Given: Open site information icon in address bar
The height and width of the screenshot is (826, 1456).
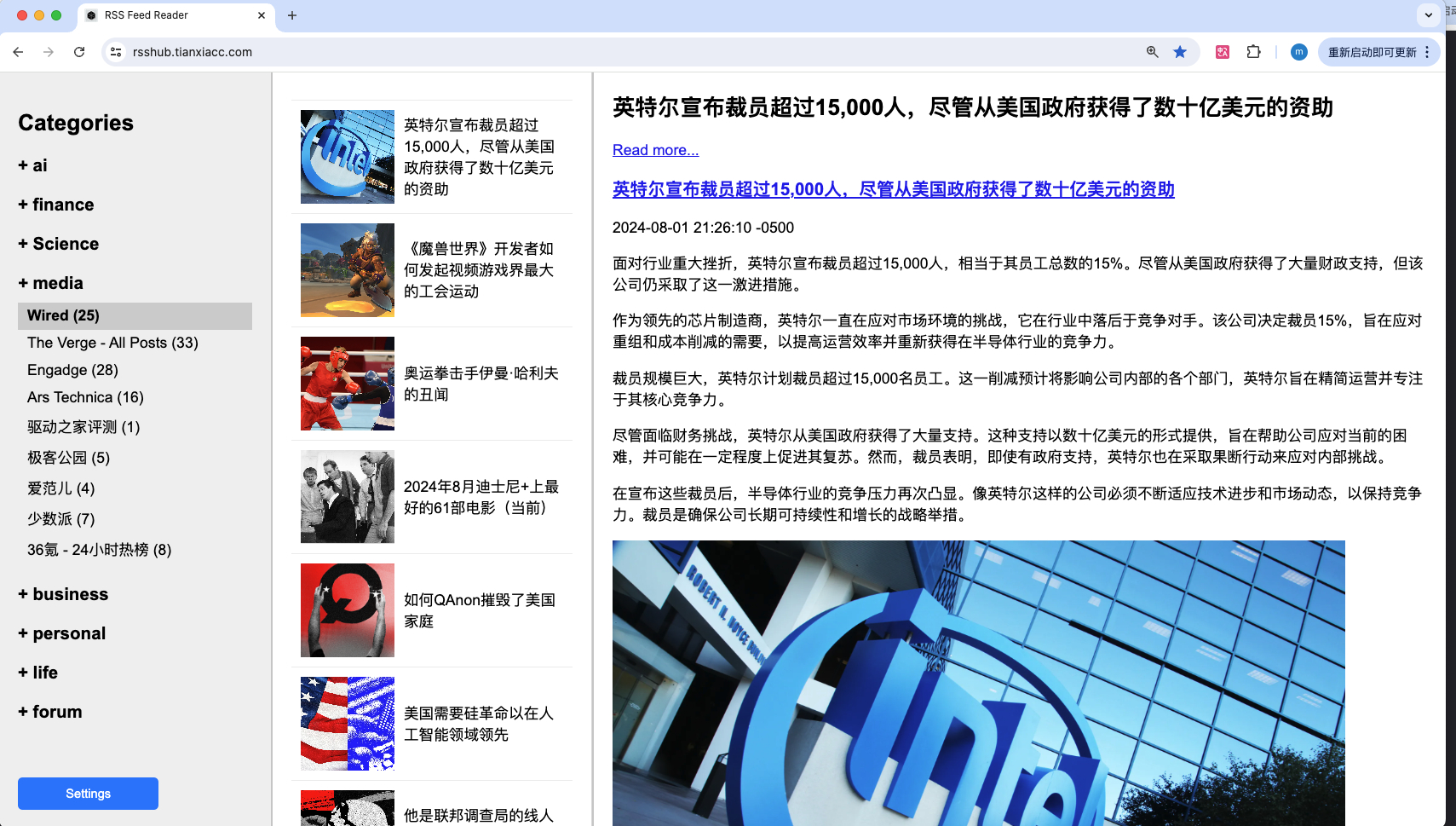Looking at the screenshot, I should click(117, 52).
